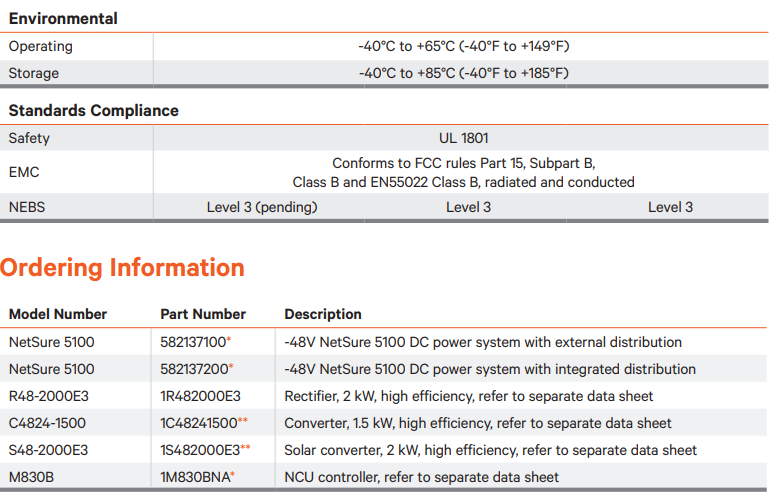Select 'Level 3 (pending)' cell
The width and height of the screenshot is (778, 495).
pos(262,207)
